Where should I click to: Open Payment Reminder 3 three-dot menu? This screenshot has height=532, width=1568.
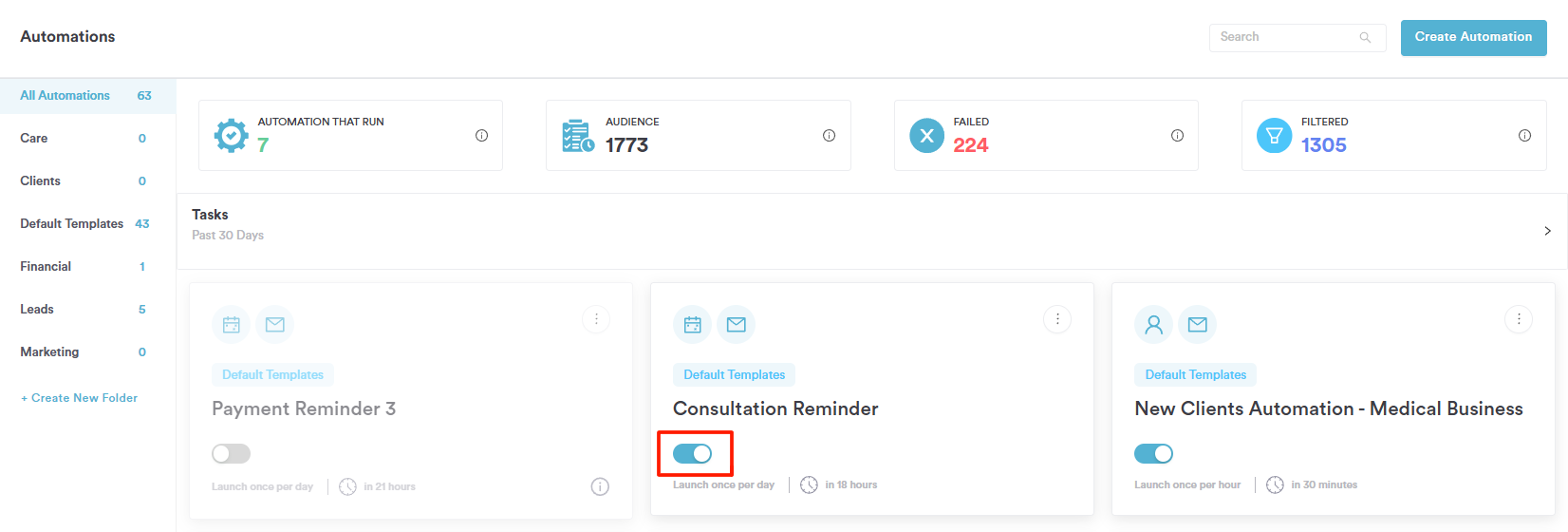(x=596, y=319)
